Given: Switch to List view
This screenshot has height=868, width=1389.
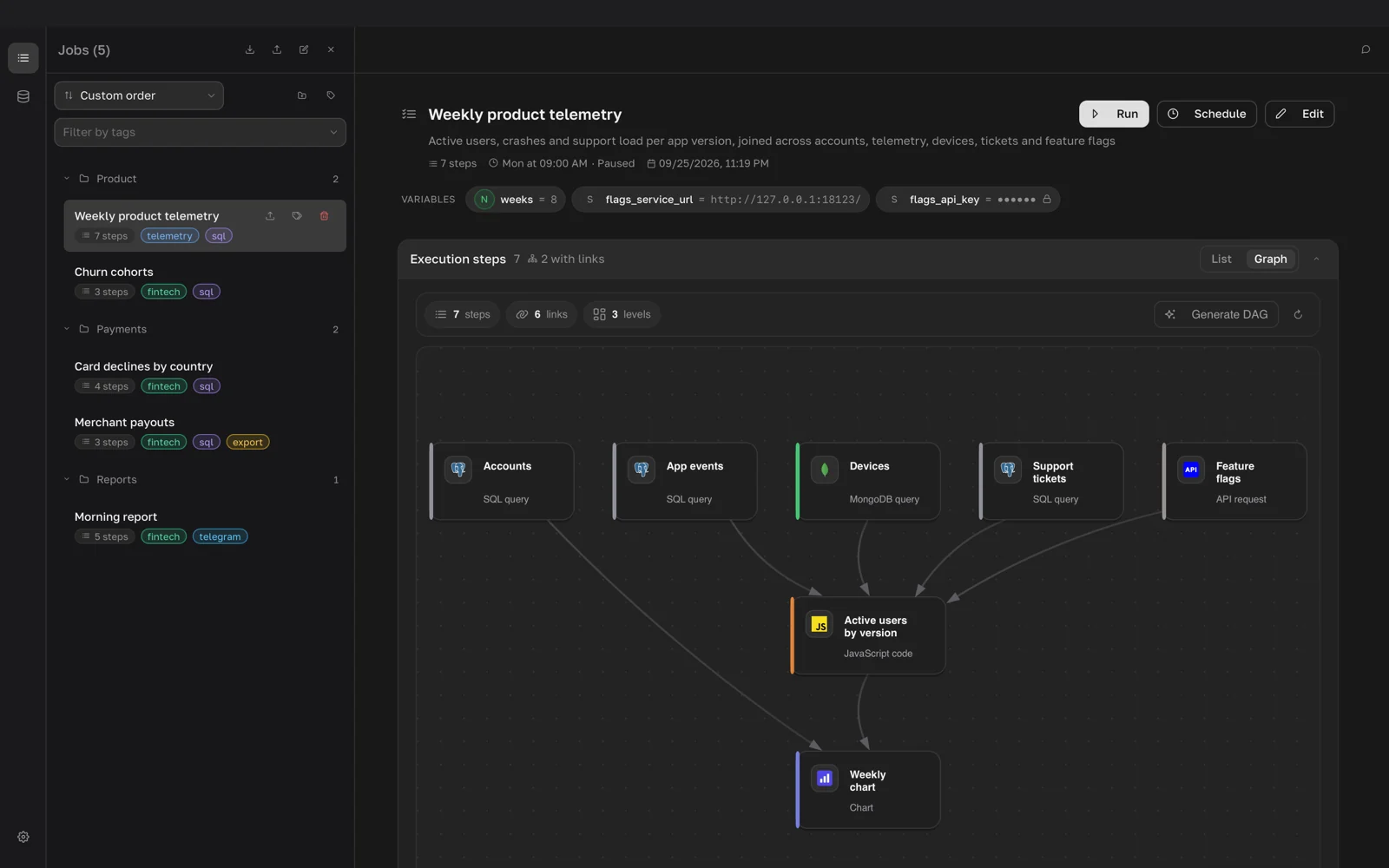Looking at the screenshot, I should (1221, 260).
